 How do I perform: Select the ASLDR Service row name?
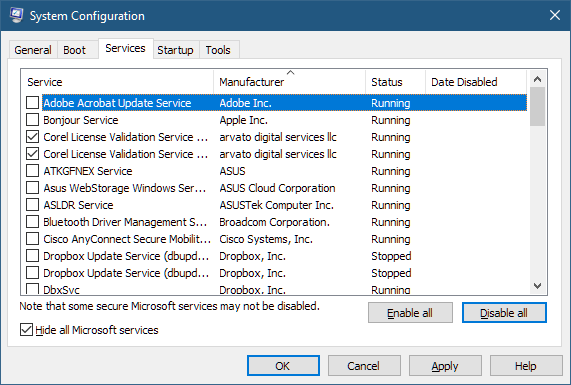pyautogui.click(x=78, y=205)
